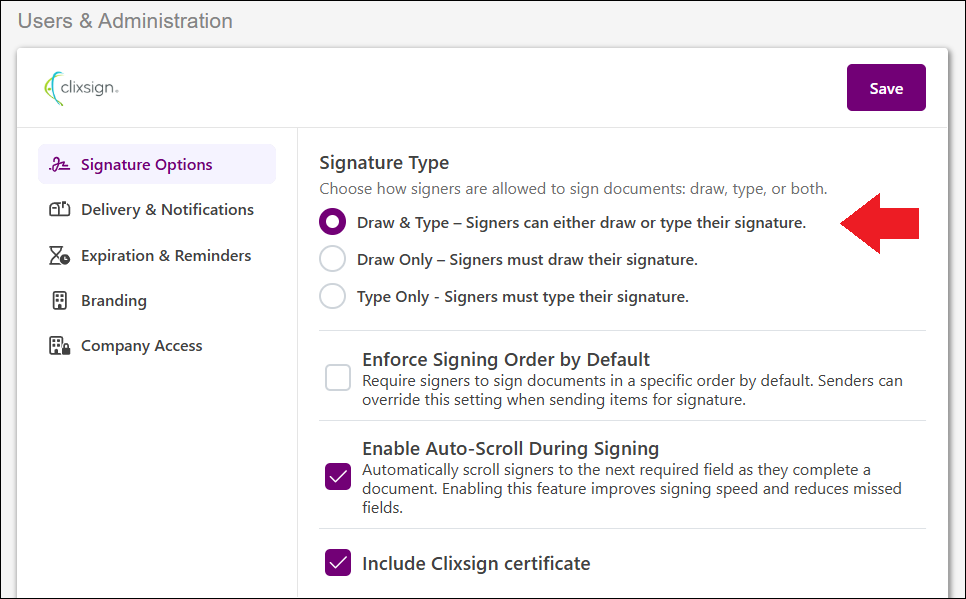Toggle the Include Clixsign certificate checkbox

pyautogui.click(x=338, y=563)
